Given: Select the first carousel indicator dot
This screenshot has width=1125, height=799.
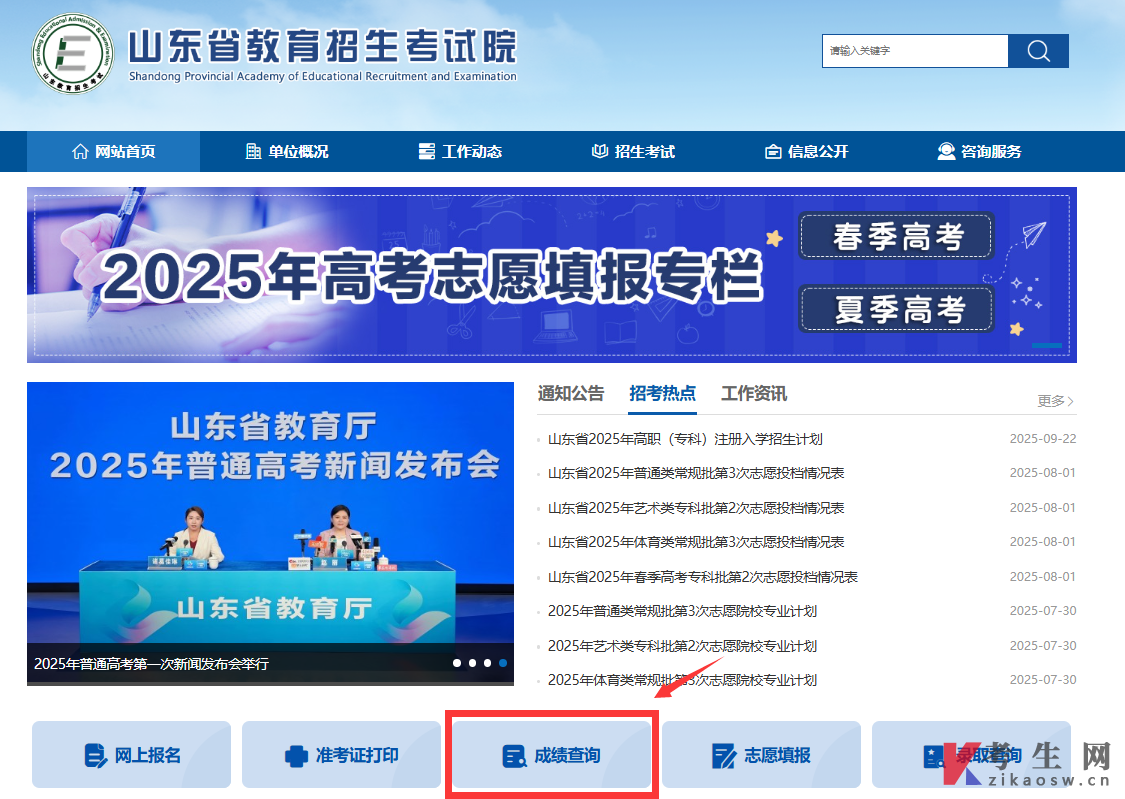Looking at the screenshot, I should coord(457,662).
